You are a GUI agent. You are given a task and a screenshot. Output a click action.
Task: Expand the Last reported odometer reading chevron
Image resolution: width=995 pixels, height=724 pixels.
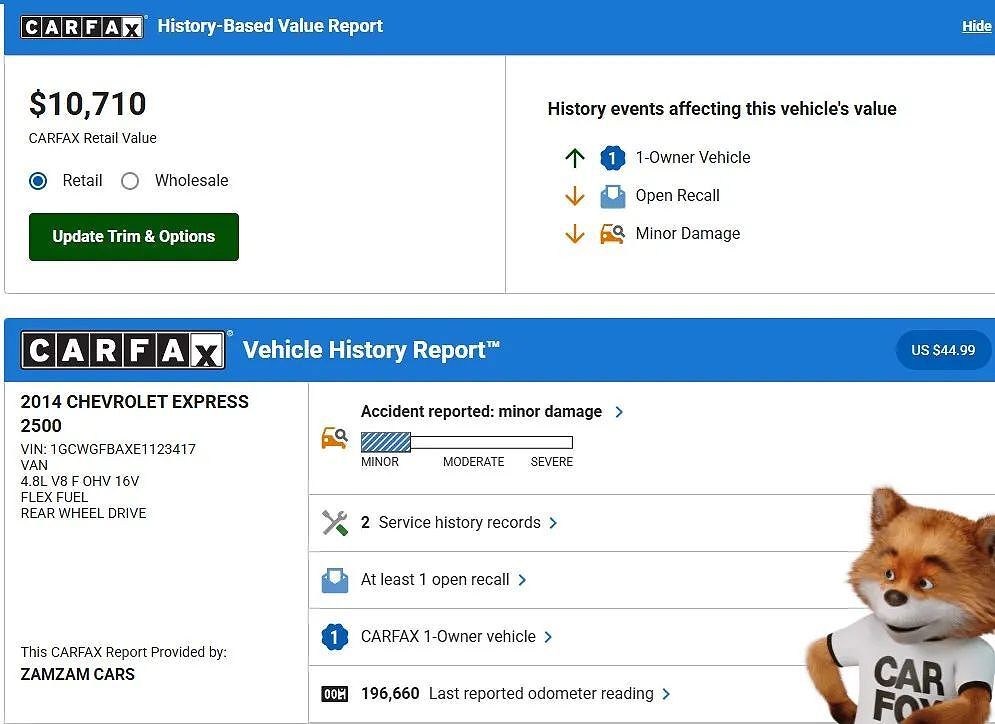coord(667,694)
